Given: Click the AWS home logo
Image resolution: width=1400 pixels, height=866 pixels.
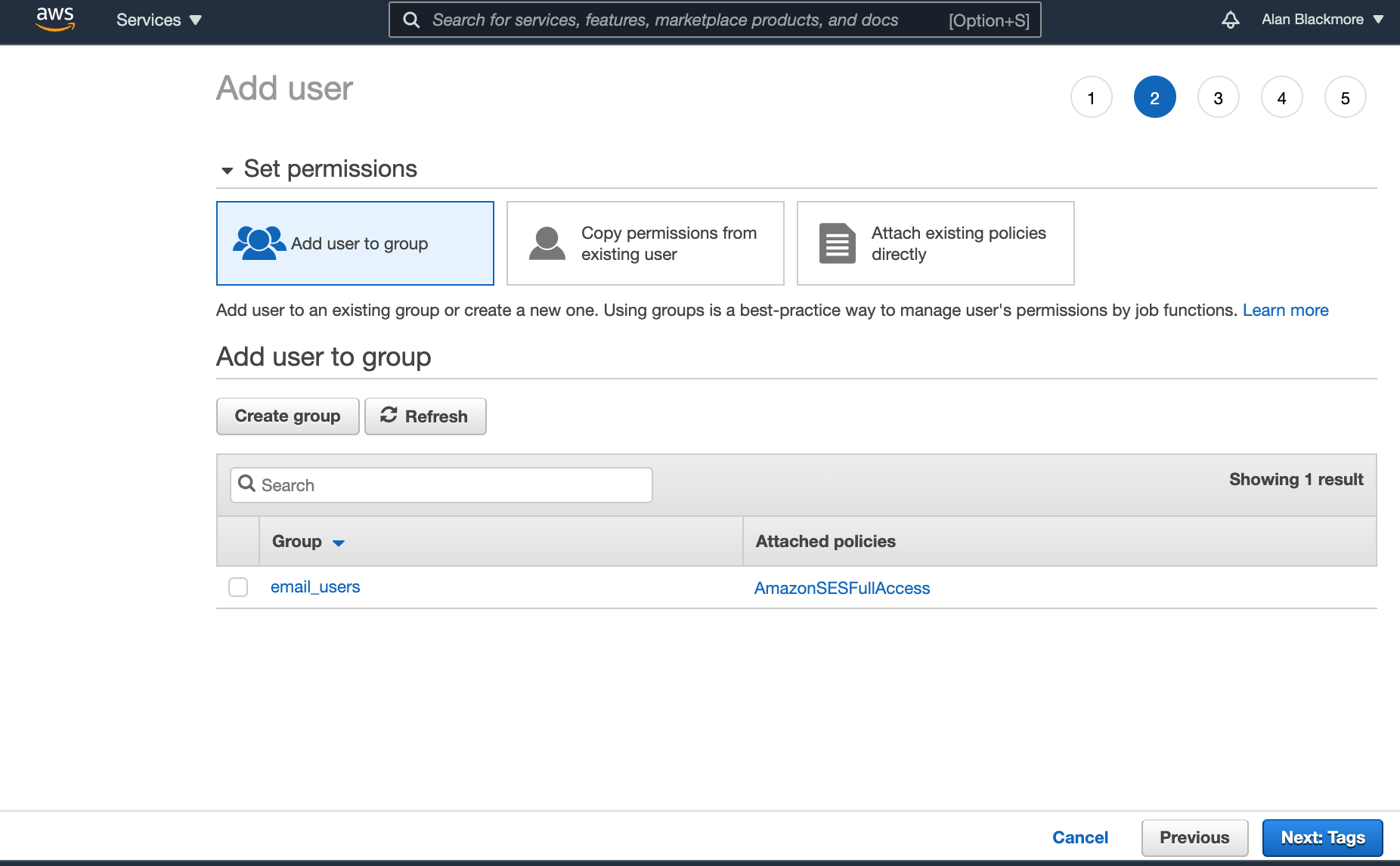Looking at the screenshot, I should tap(54, 20).
